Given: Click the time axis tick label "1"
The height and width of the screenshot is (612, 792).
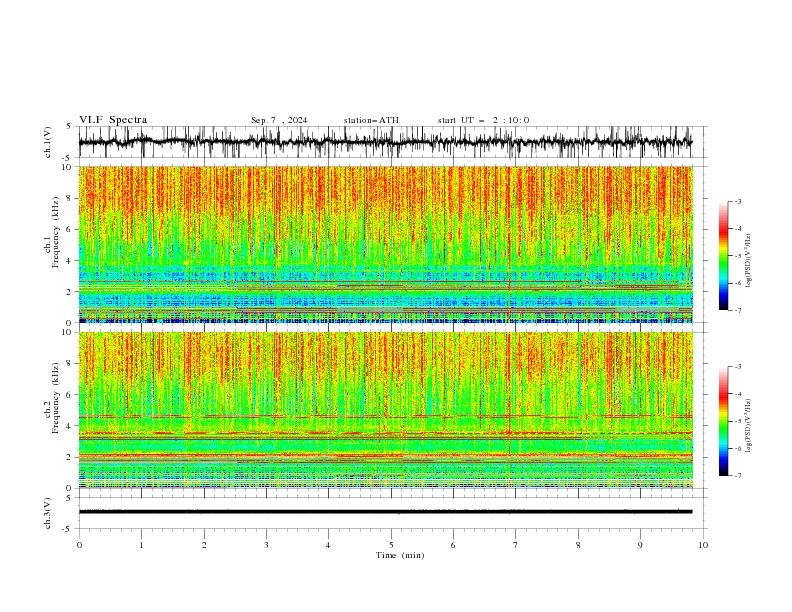Looking at the screenshot, I should click(x=141, y=545).
